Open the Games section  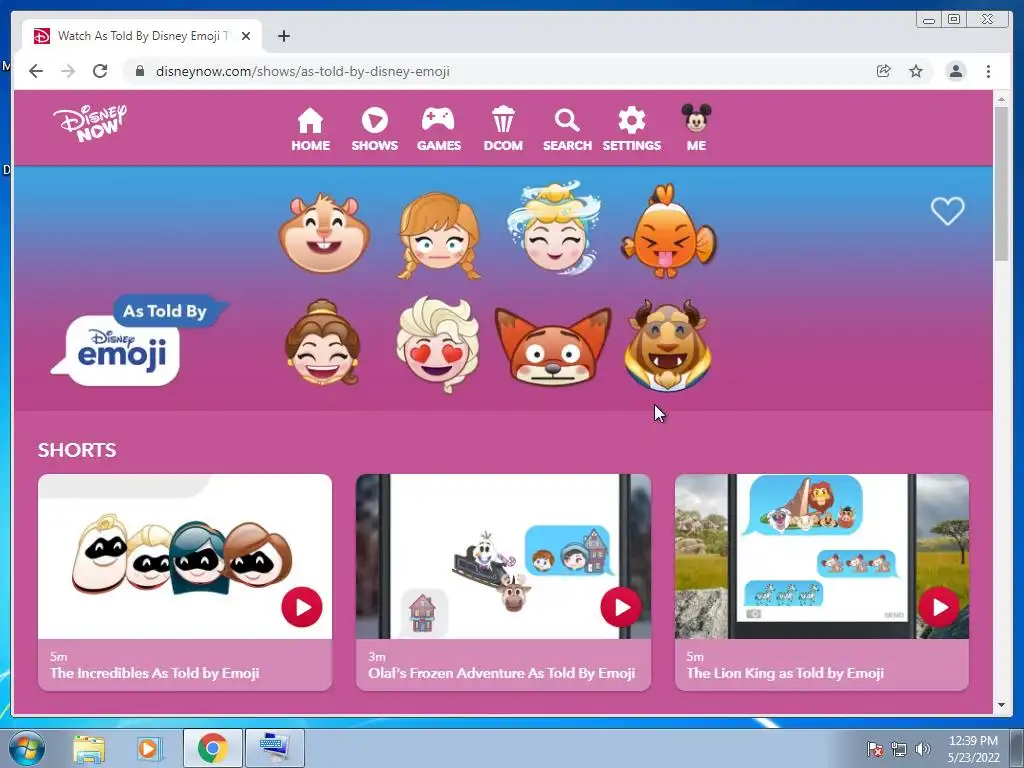[x=438, y=129]
